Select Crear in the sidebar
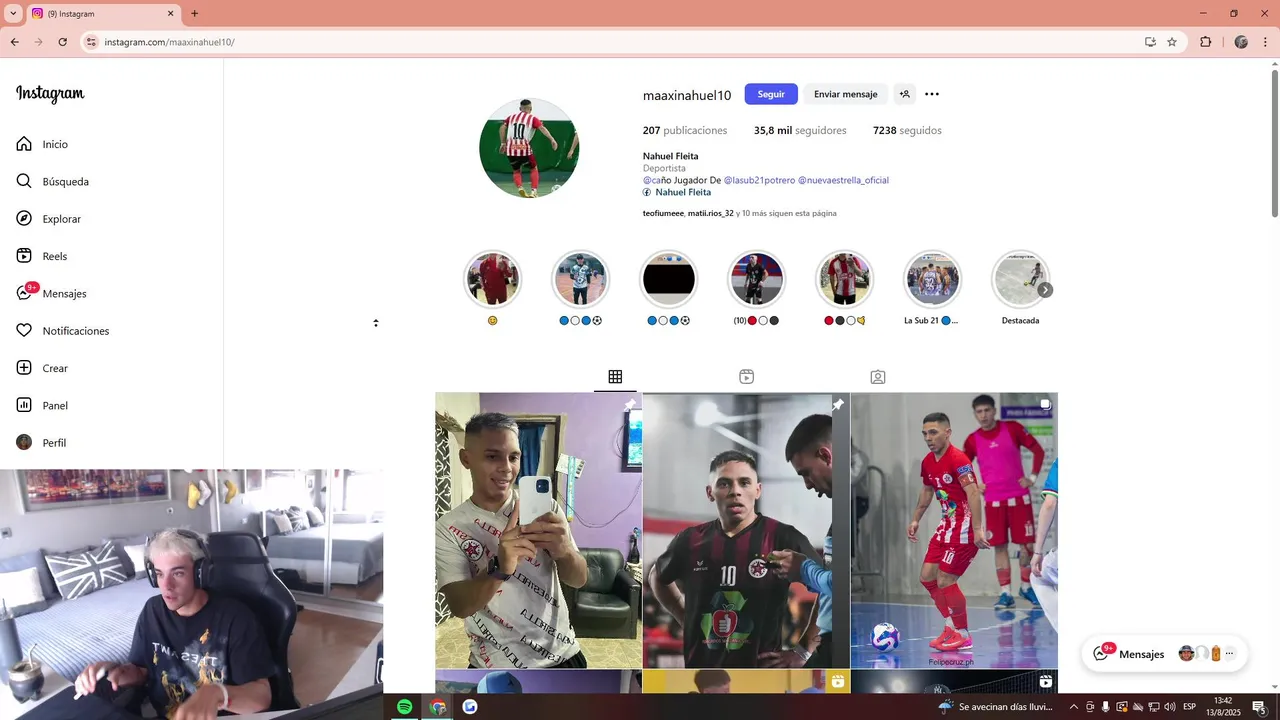This screenshot has height=720, width=1280. (42, 368)
